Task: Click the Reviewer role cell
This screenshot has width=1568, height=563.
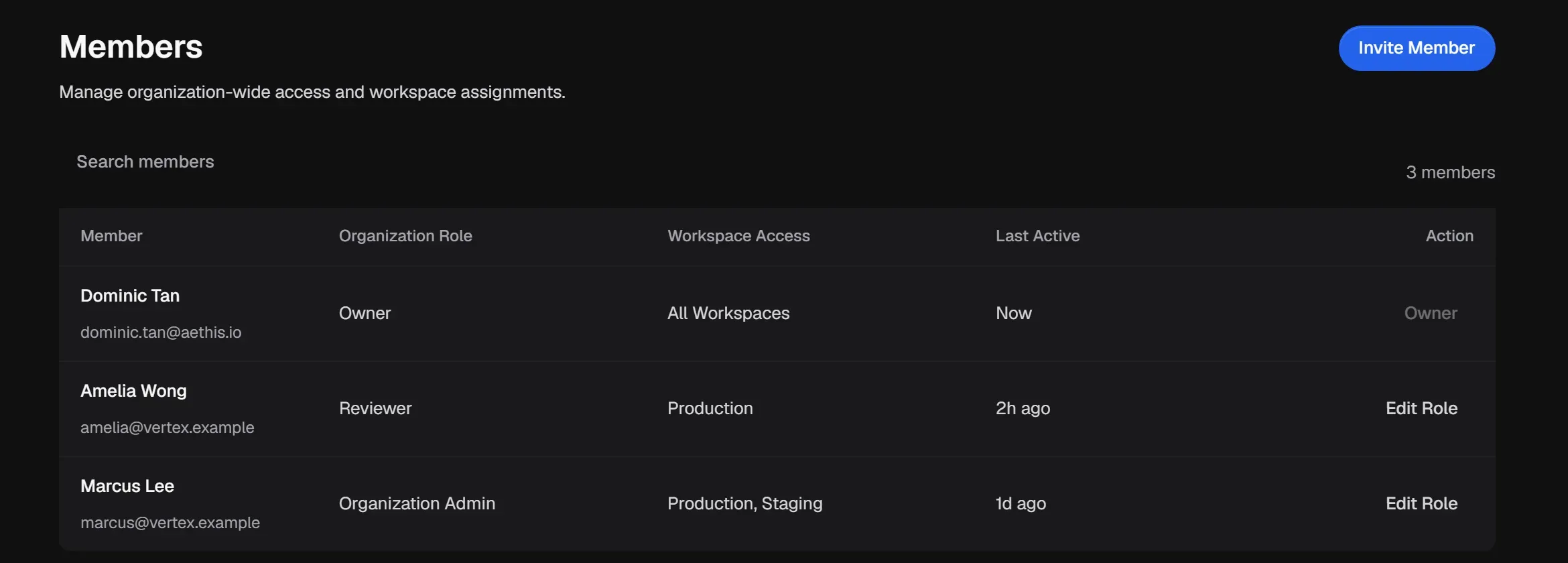Action: click(x=375, y=408)
